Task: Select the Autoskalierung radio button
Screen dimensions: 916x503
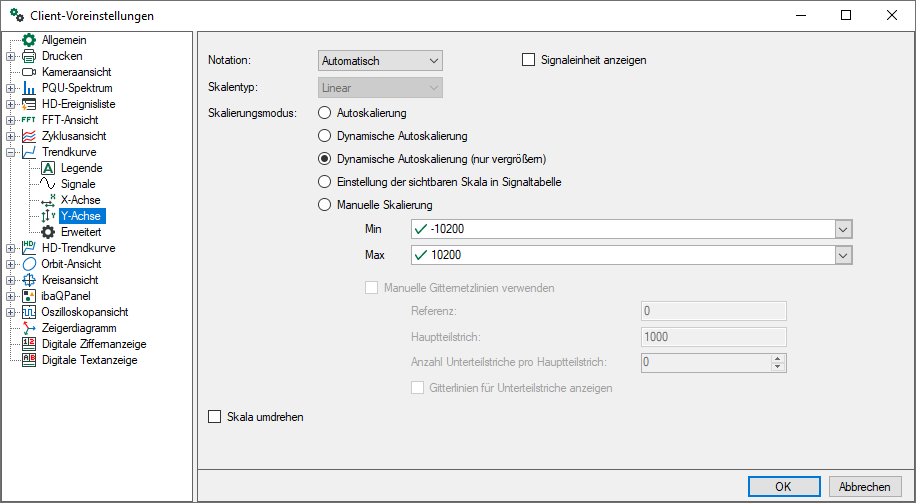Action: click(x=323, y=113)
